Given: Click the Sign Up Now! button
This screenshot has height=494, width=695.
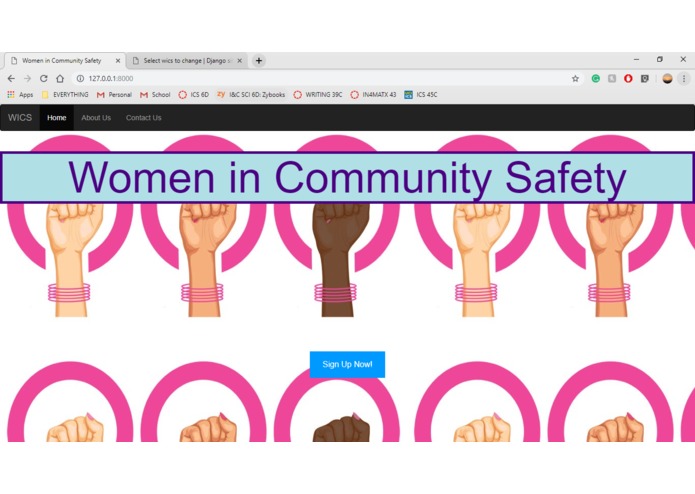Looking at the screenshot, I should 348,364.
